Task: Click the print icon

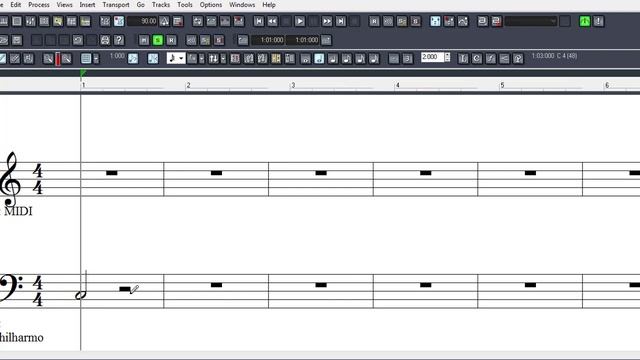Action: pos(105,40)
